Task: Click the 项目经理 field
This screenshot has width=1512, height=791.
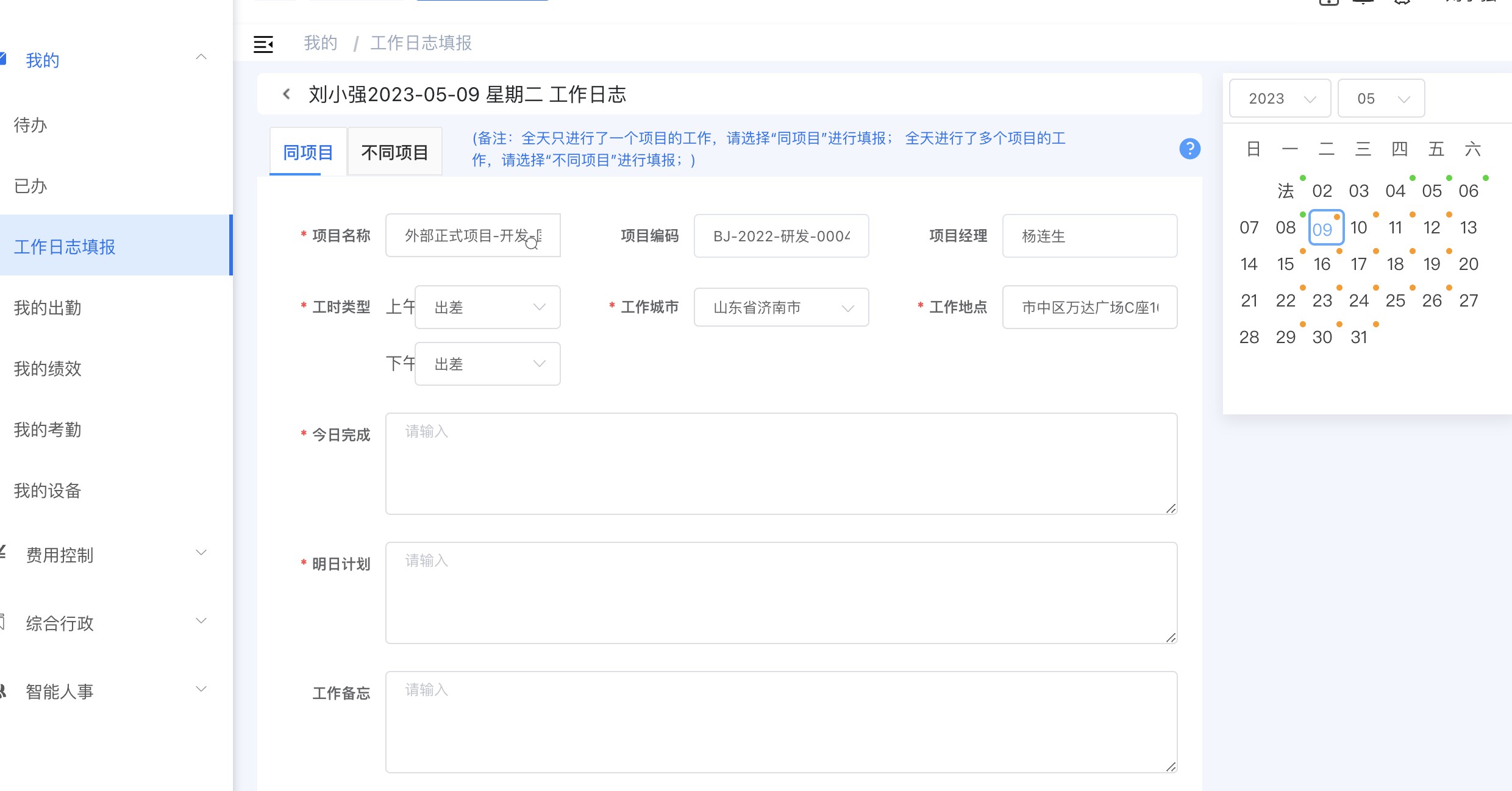Action: click(x=1090, y=236)
